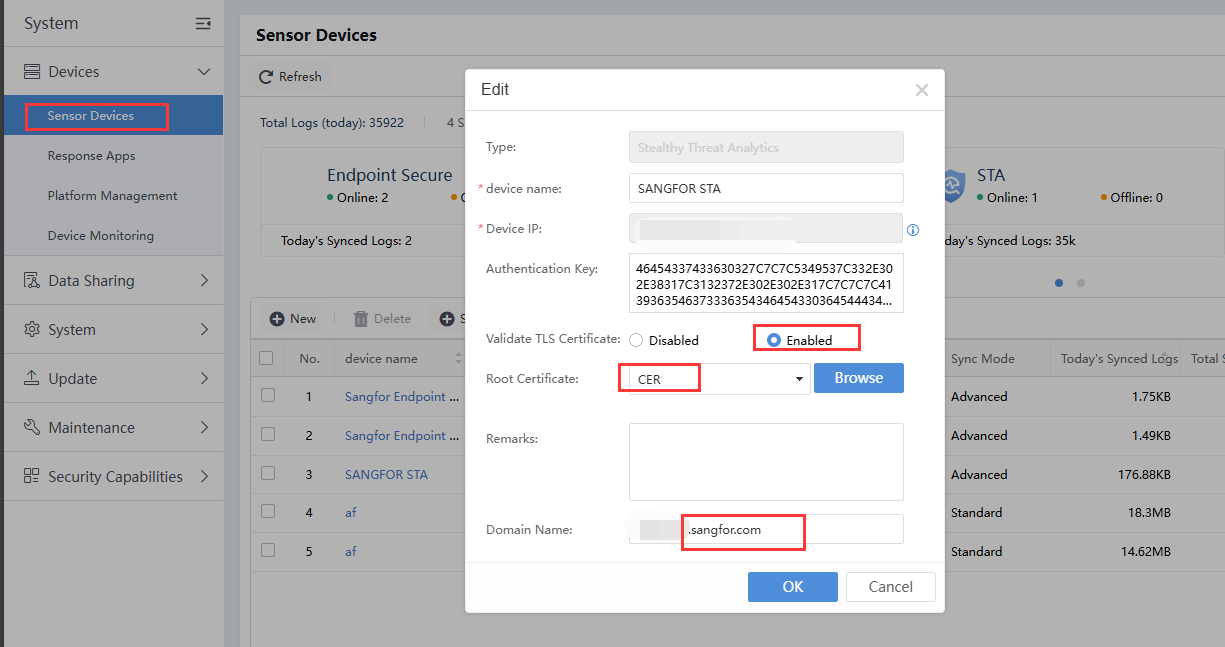
Task: Click the info icon beside Device IP
Action: pos(912,230)
